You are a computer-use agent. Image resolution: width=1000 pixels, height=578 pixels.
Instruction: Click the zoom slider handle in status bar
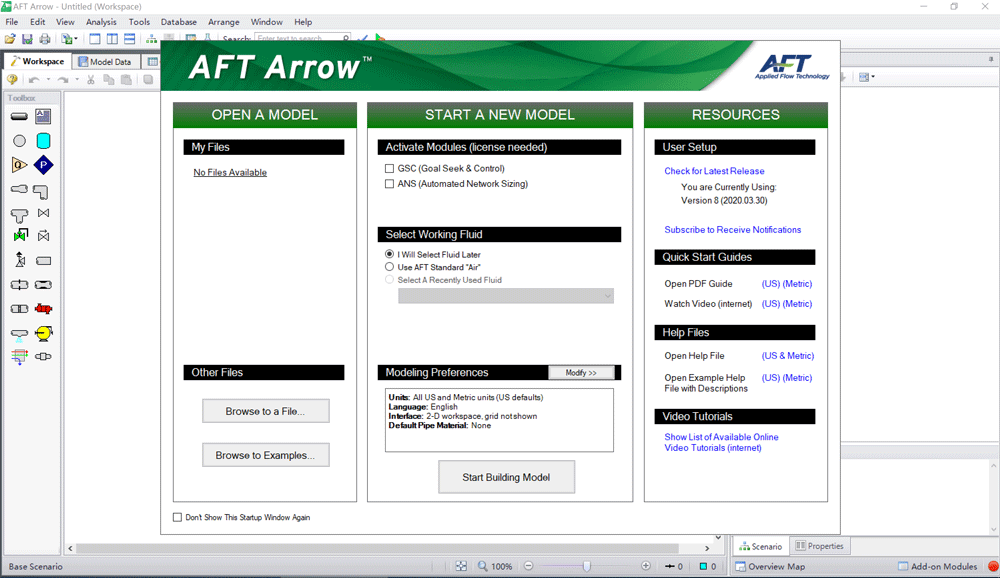click(x=586, y=566)
